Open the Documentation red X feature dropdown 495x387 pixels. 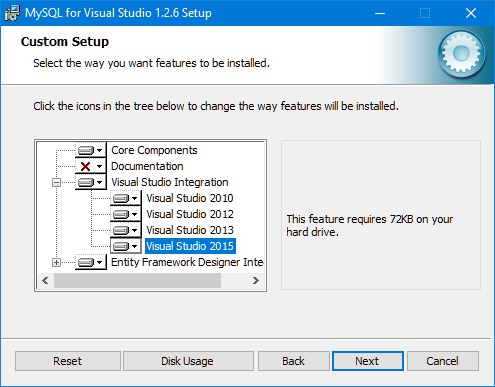(90, 166)
